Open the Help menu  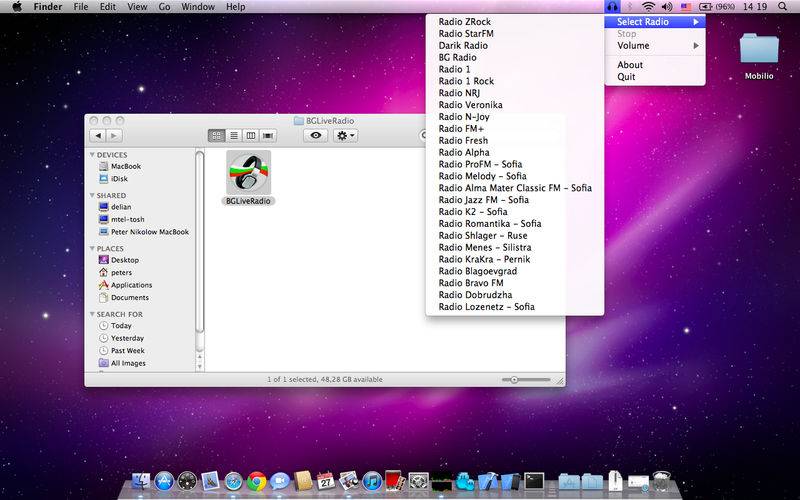(x=236, y=7)
